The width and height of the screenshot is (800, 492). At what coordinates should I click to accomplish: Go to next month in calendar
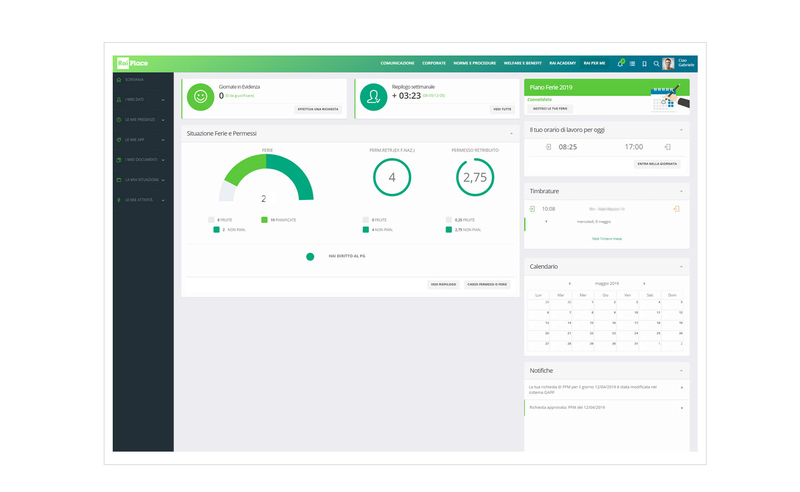click(644, 283)
